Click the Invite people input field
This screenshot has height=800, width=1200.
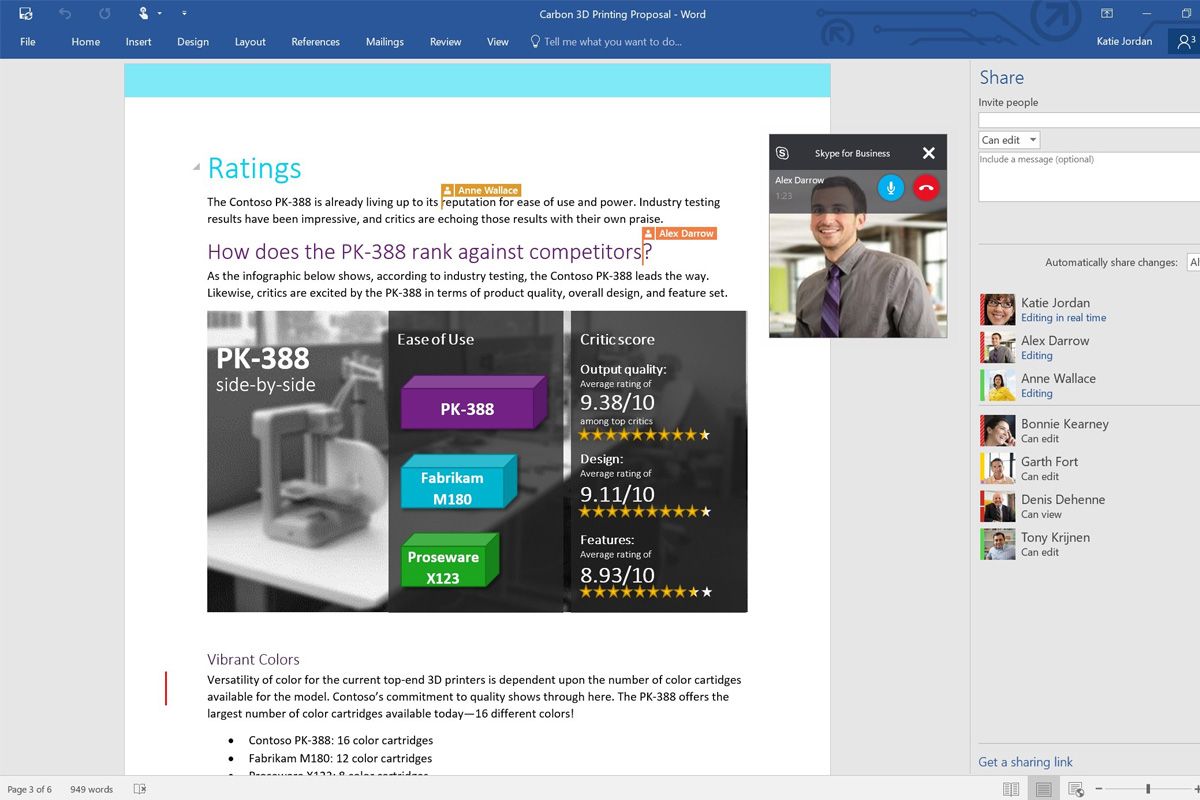[x=1089, y=120]
